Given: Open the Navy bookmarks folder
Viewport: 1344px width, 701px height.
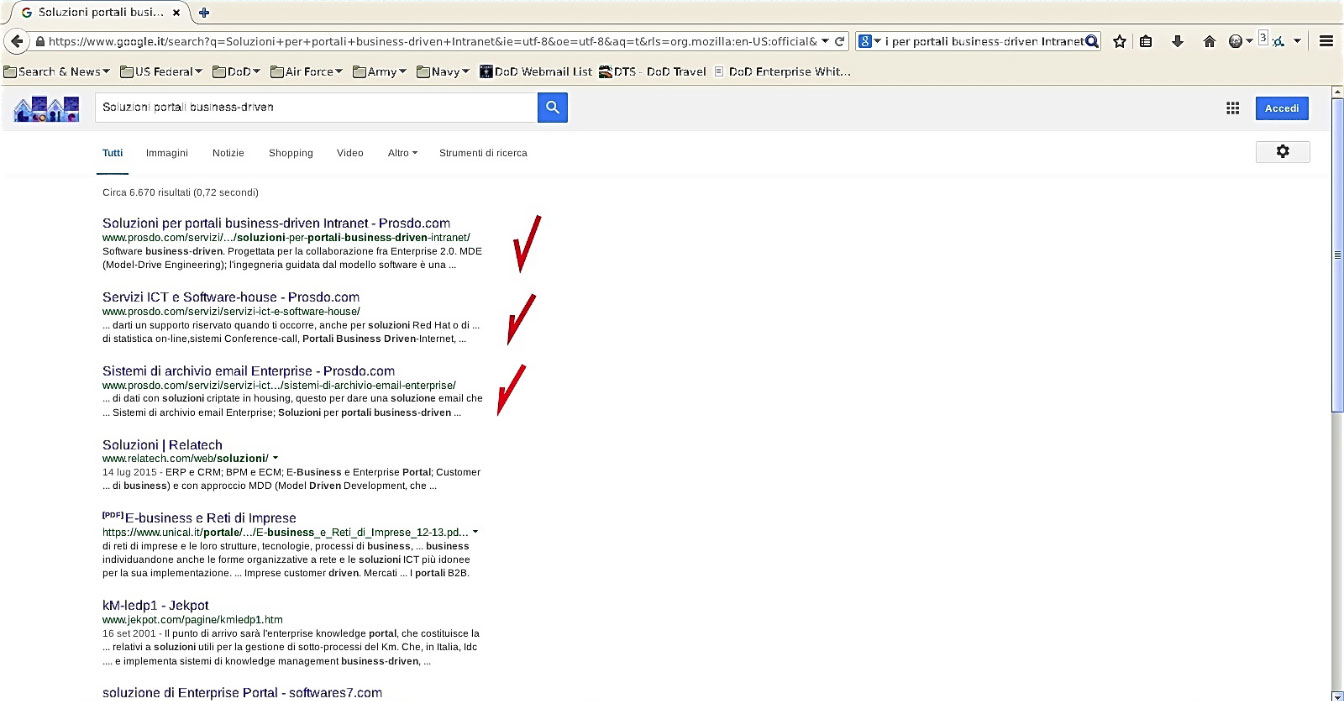Looking at the screenshot, I should 443,71.
